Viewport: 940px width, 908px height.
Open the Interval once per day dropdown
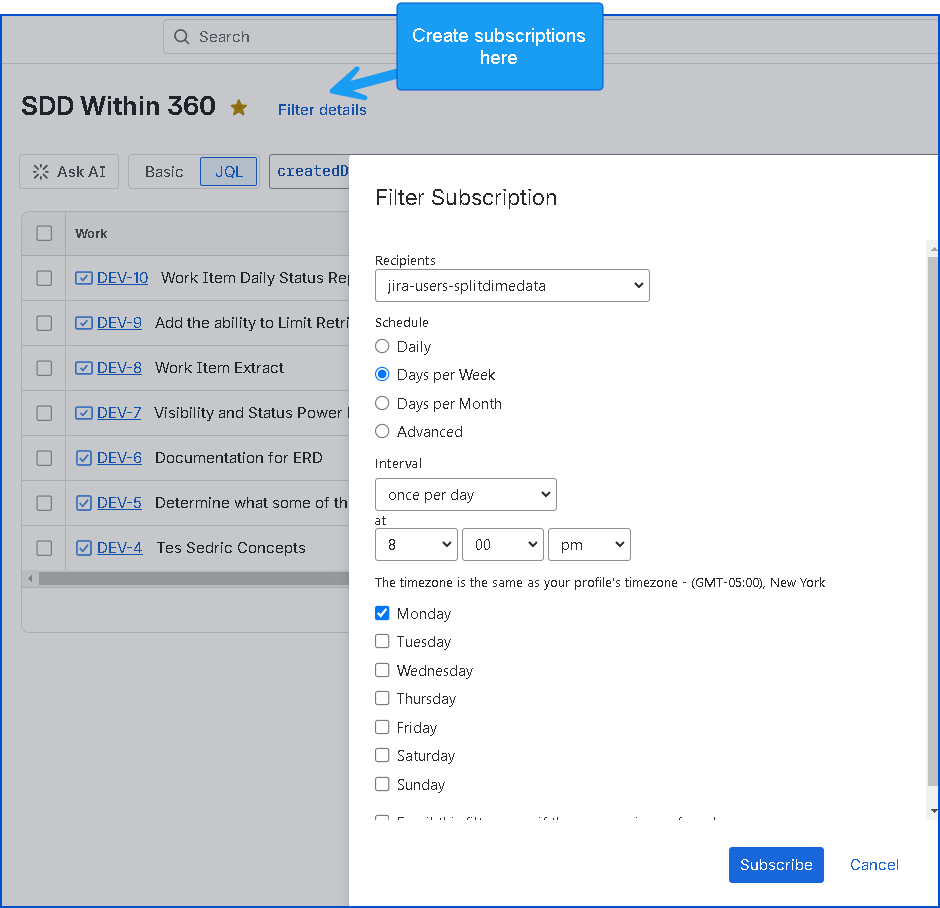pyautogui.click(x=466, y=494)
